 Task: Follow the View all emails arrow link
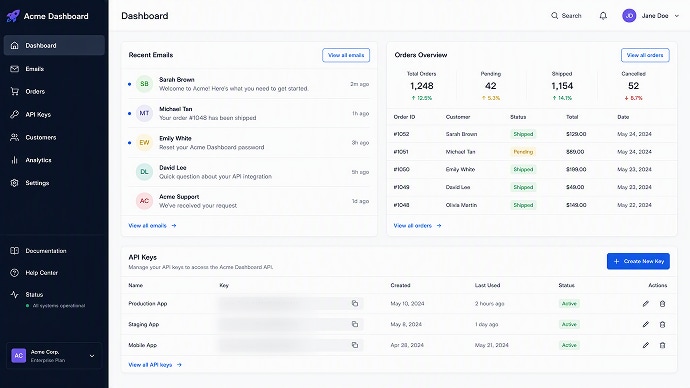point(152,226)
